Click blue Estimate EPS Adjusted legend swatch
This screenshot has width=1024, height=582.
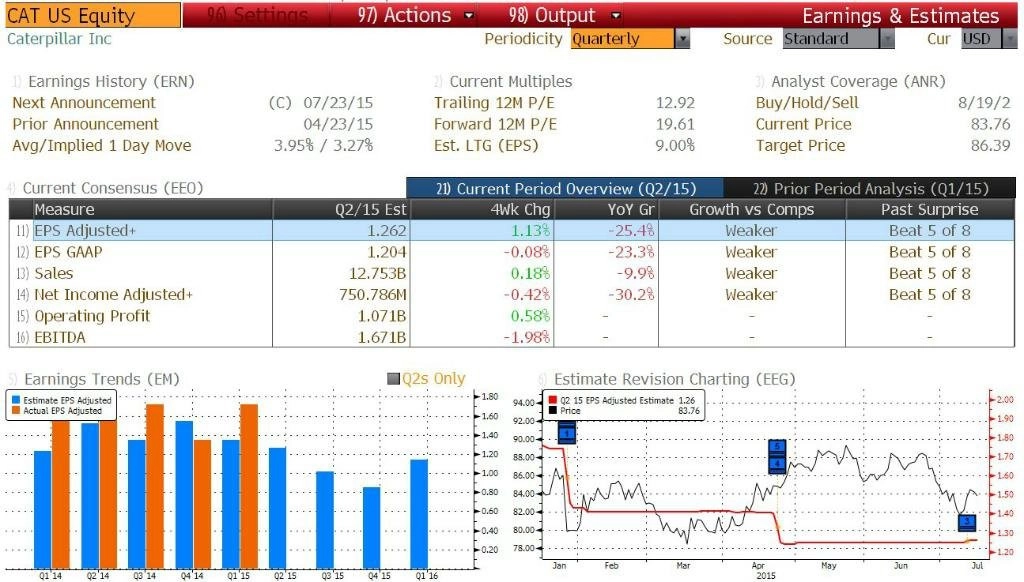pos(16,400)
